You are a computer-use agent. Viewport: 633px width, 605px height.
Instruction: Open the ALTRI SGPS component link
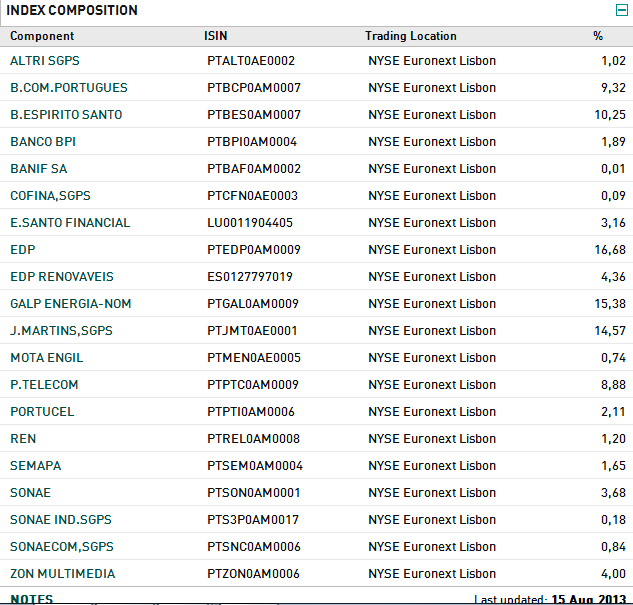[45, 61]
